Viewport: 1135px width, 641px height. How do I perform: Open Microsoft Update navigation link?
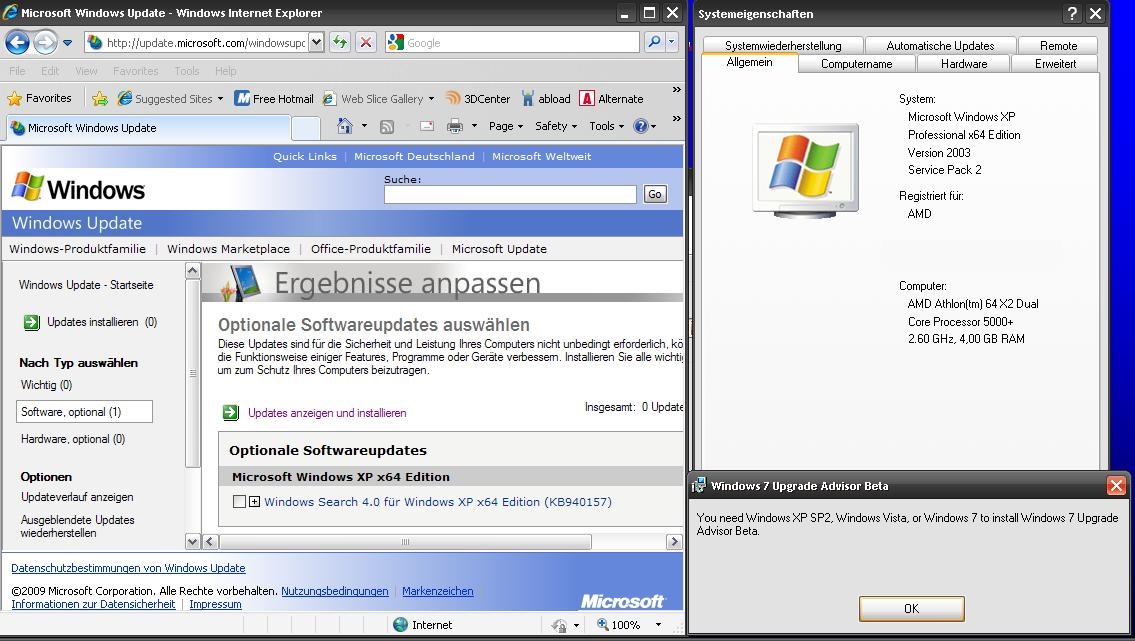pos(499,249)
